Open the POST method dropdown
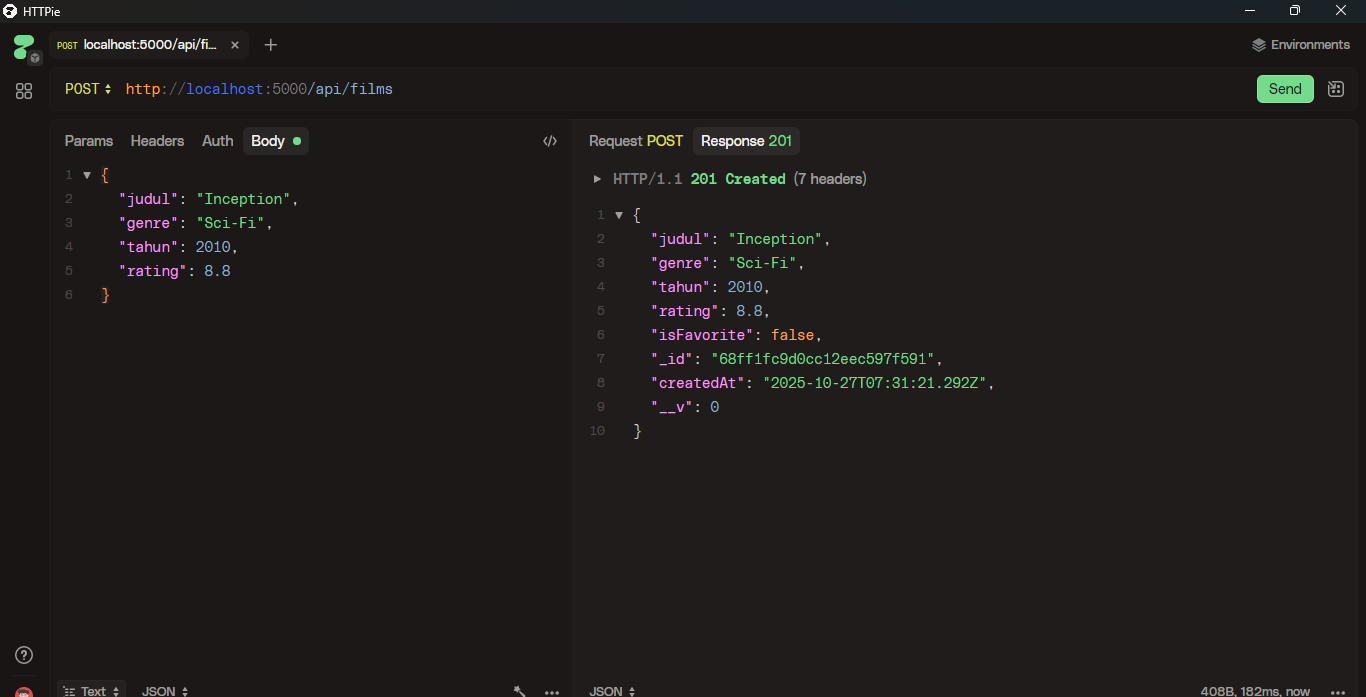This screenshot has height=697, width=1366. coord(88,89)
